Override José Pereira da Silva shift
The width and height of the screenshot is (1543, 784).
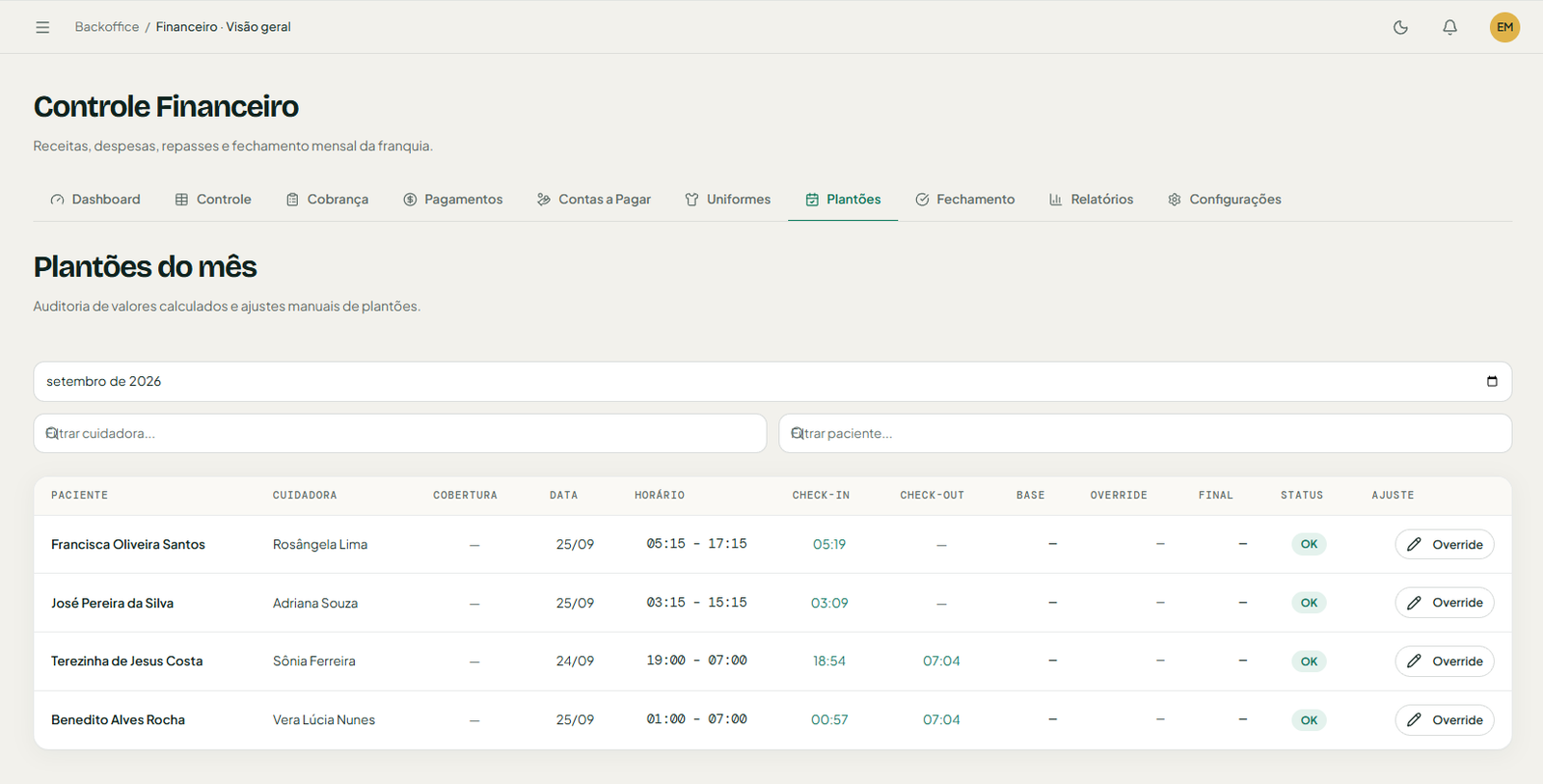coord(1445,603)
